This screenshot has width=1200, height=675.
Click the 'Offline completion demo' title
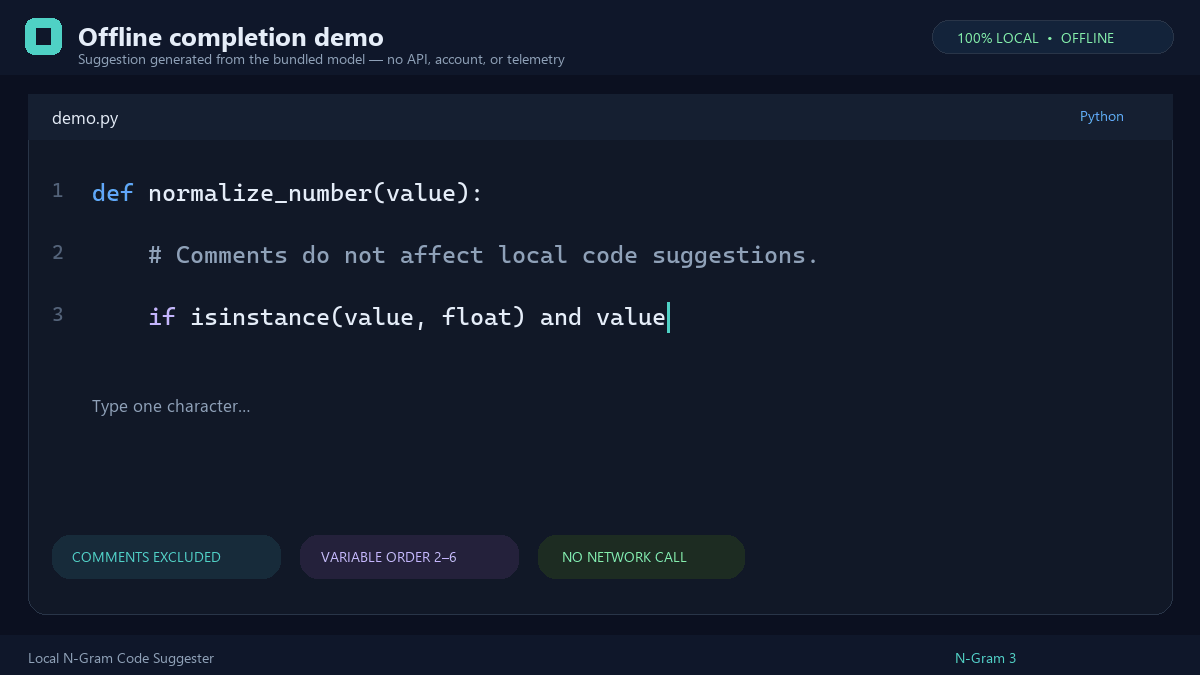pos(231,37)
